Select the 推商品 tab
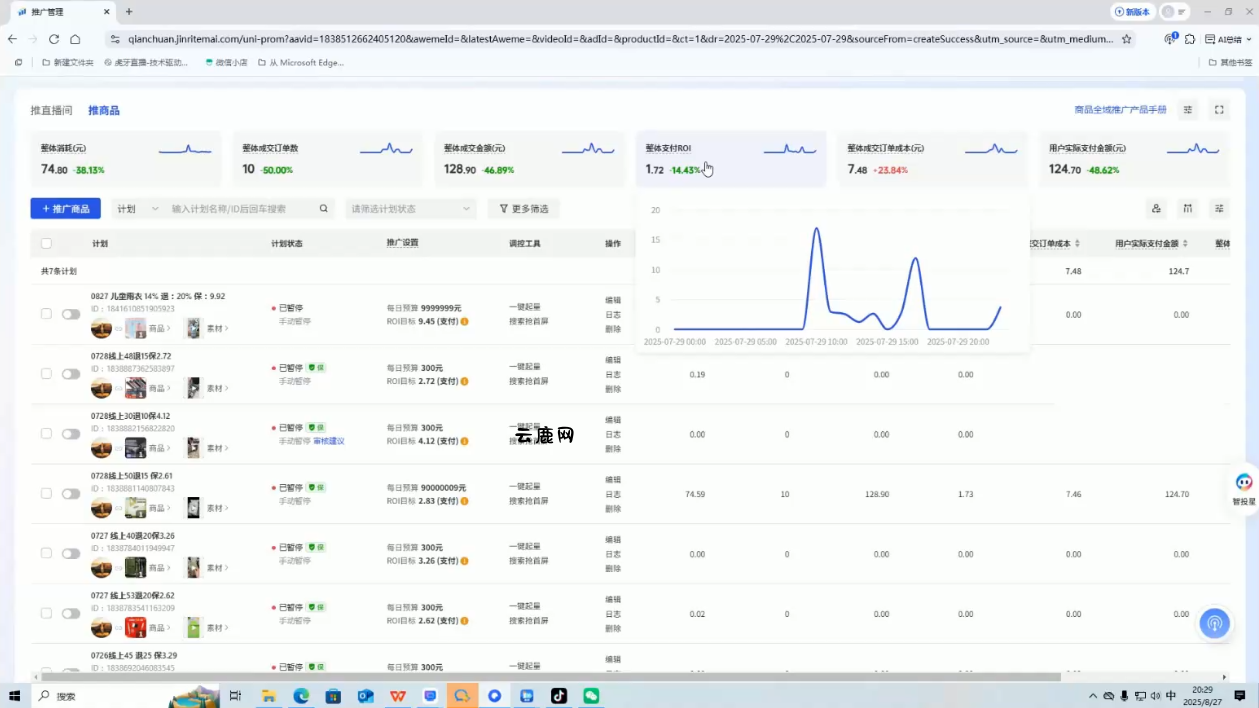1259x708 pixels. (x=104, y=110)
